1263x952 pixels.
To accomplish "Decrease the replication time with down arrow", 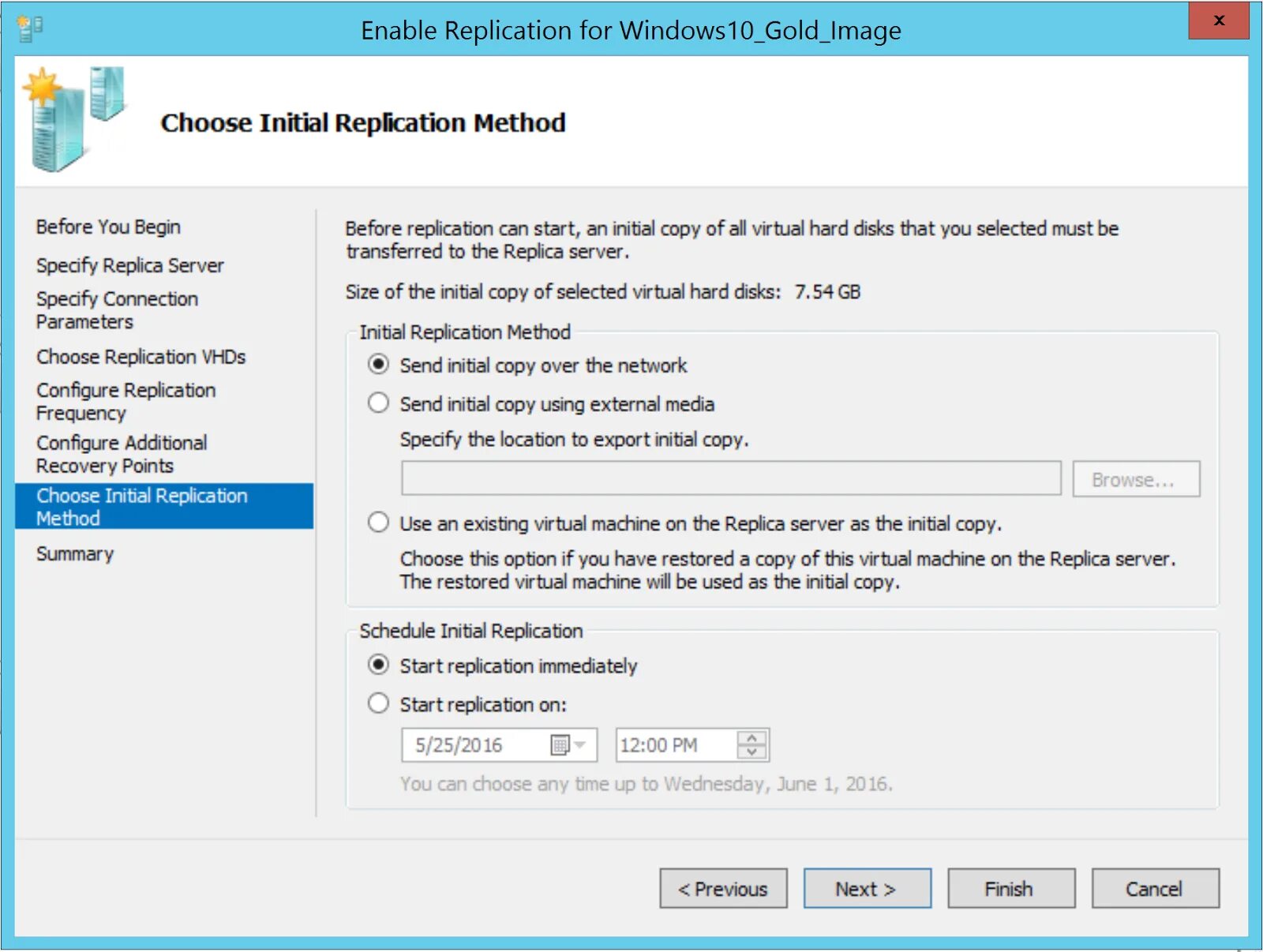I will (x=751, y=752).
